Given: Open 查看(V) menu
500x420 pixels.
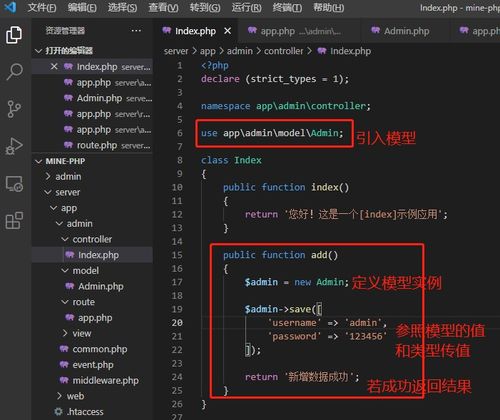Looking at the screenshot, I should [163, 7].
